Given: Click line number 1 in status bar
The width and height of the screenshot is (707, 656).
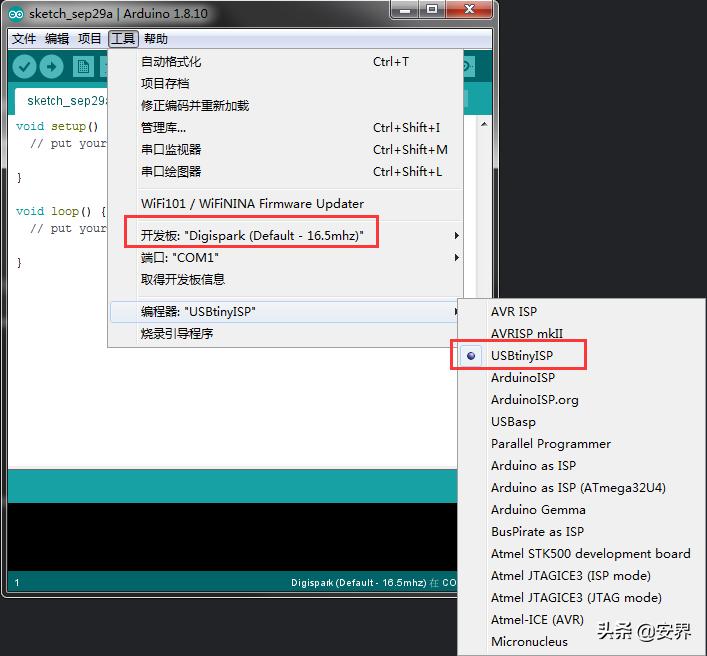Looking at the screenshot, I should pos(17,583).
